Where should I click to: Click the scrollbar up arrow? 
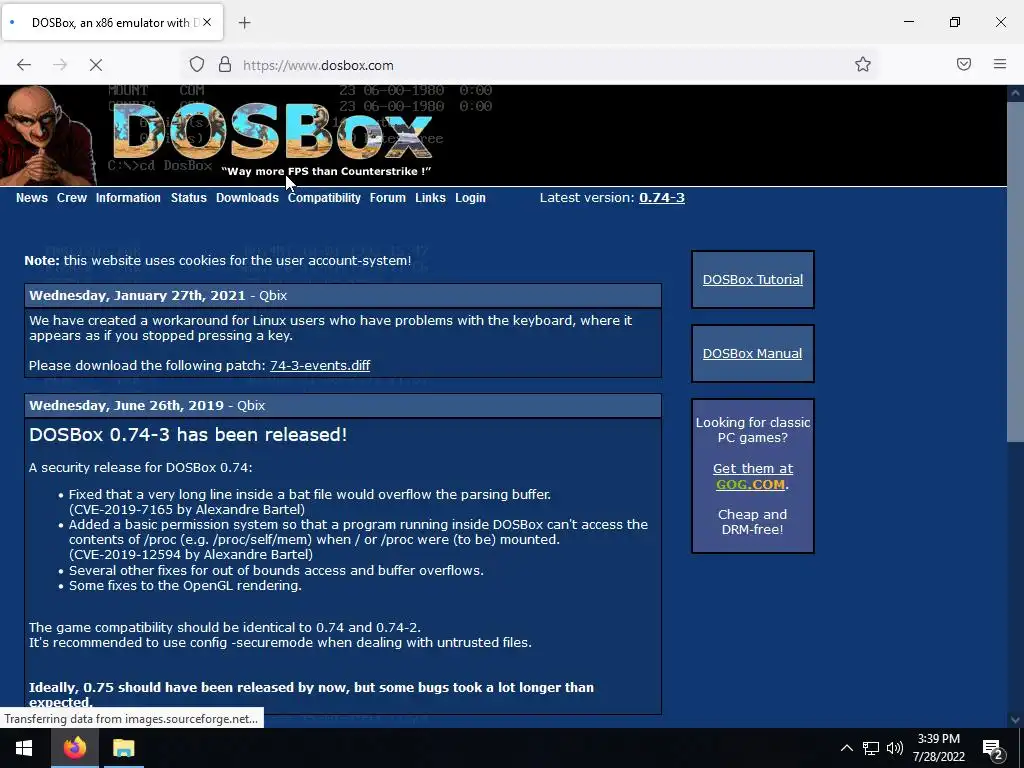pyautogui.click(x=1015, y=93)
